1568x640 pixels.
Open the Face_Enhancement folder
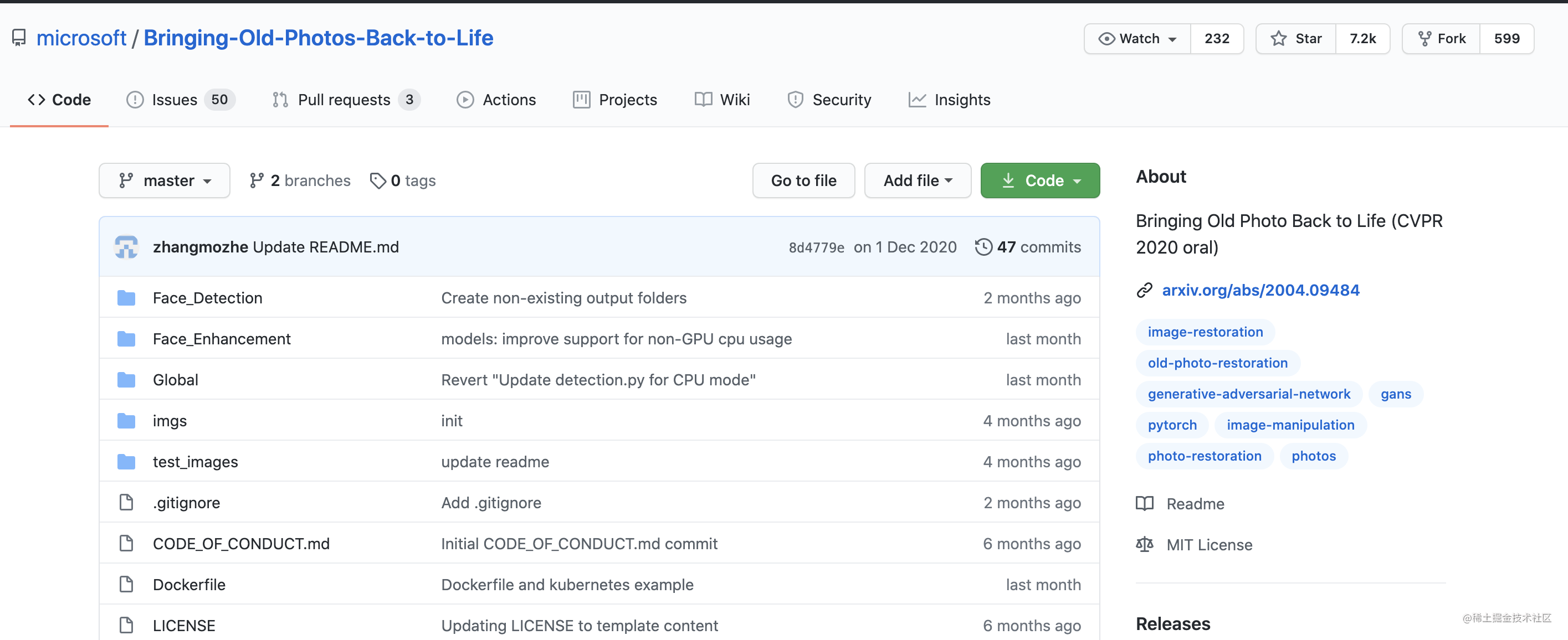tap(222, 339)
